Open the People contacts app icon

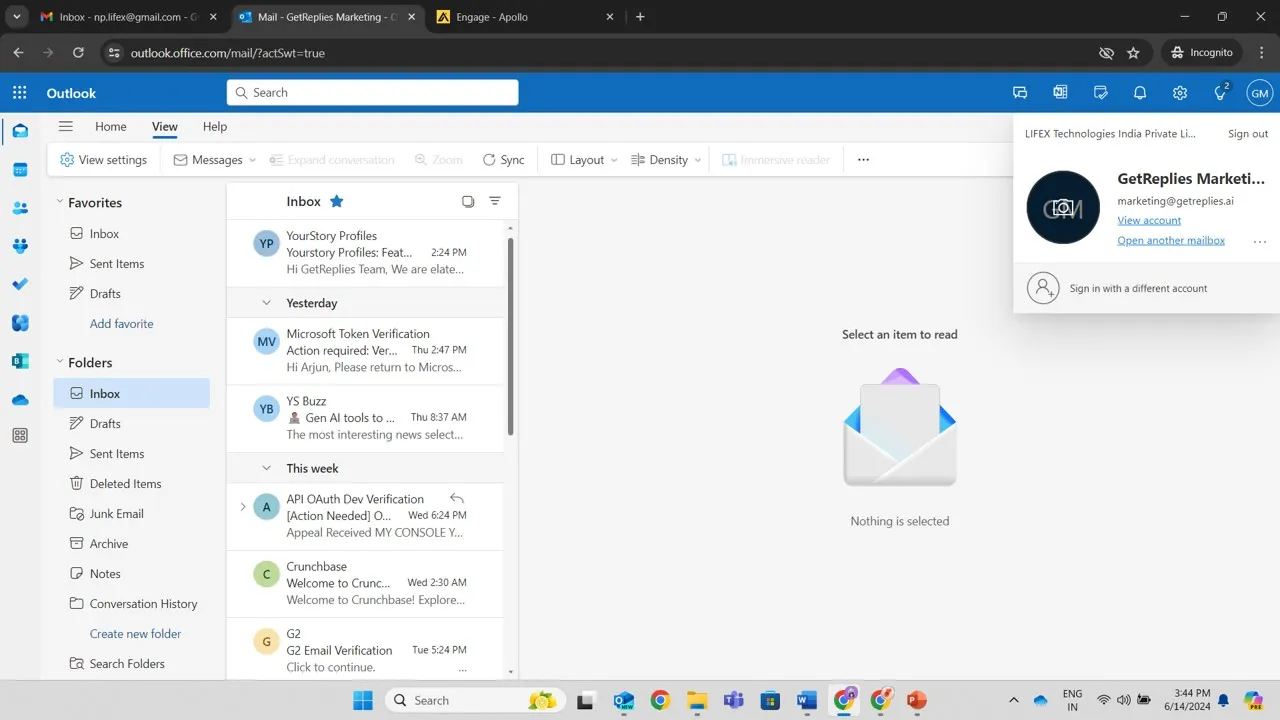pyautogui.click(x=20, y=208)
